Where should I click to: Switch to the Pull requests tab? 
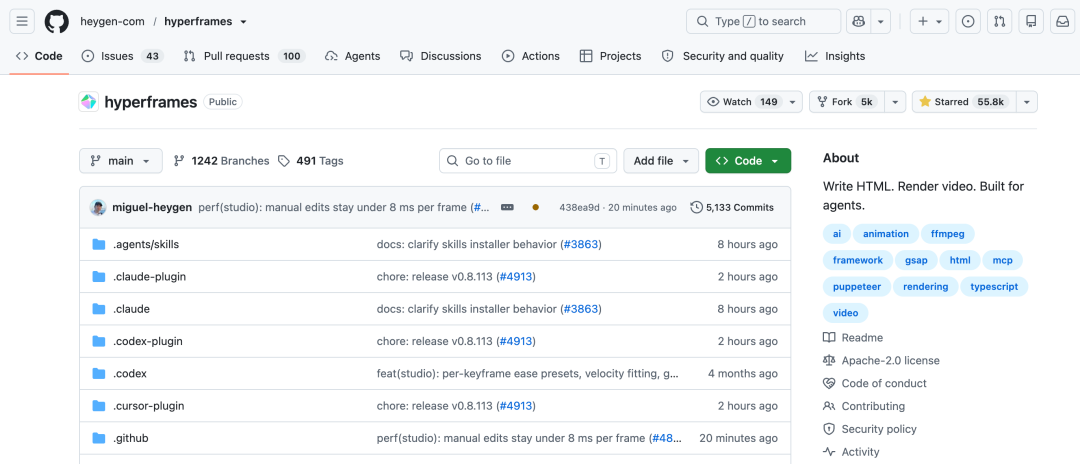[245, 56]
